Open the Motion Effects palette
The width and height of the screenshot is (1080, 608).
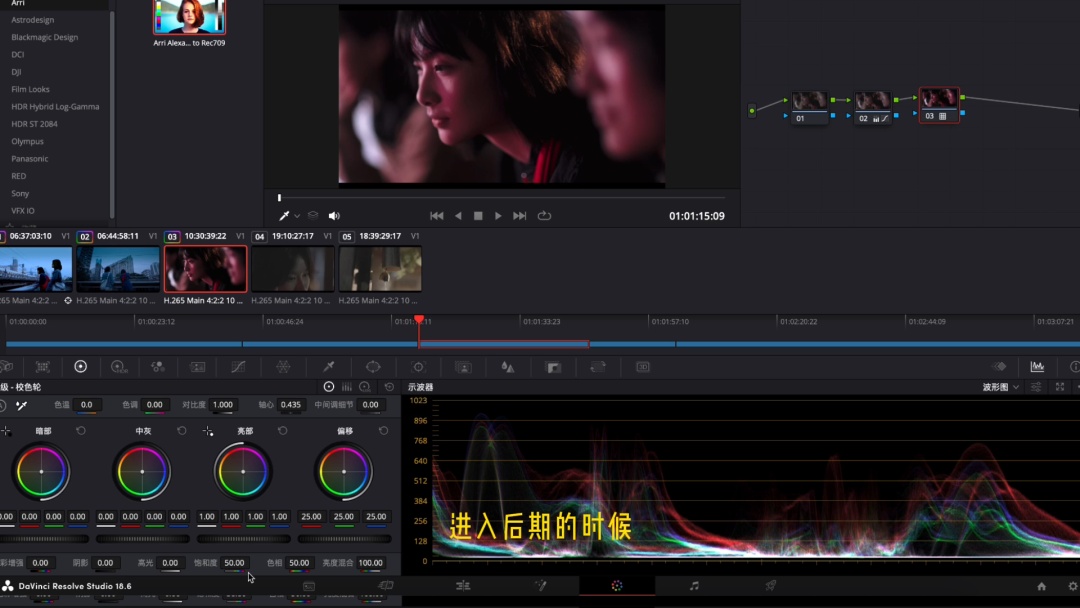198,367
